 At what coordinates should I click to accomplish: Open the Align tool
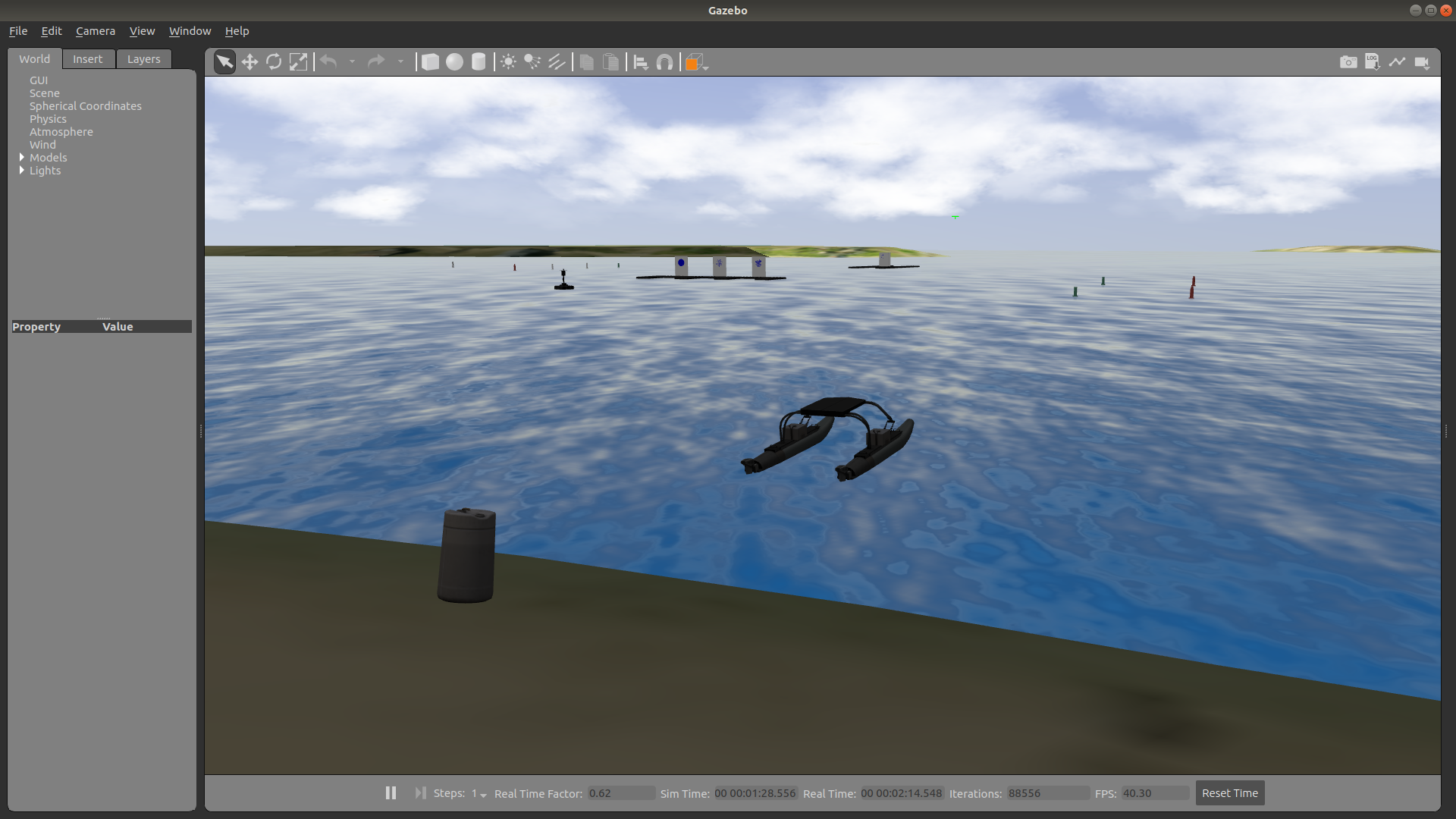coord(641,62)
